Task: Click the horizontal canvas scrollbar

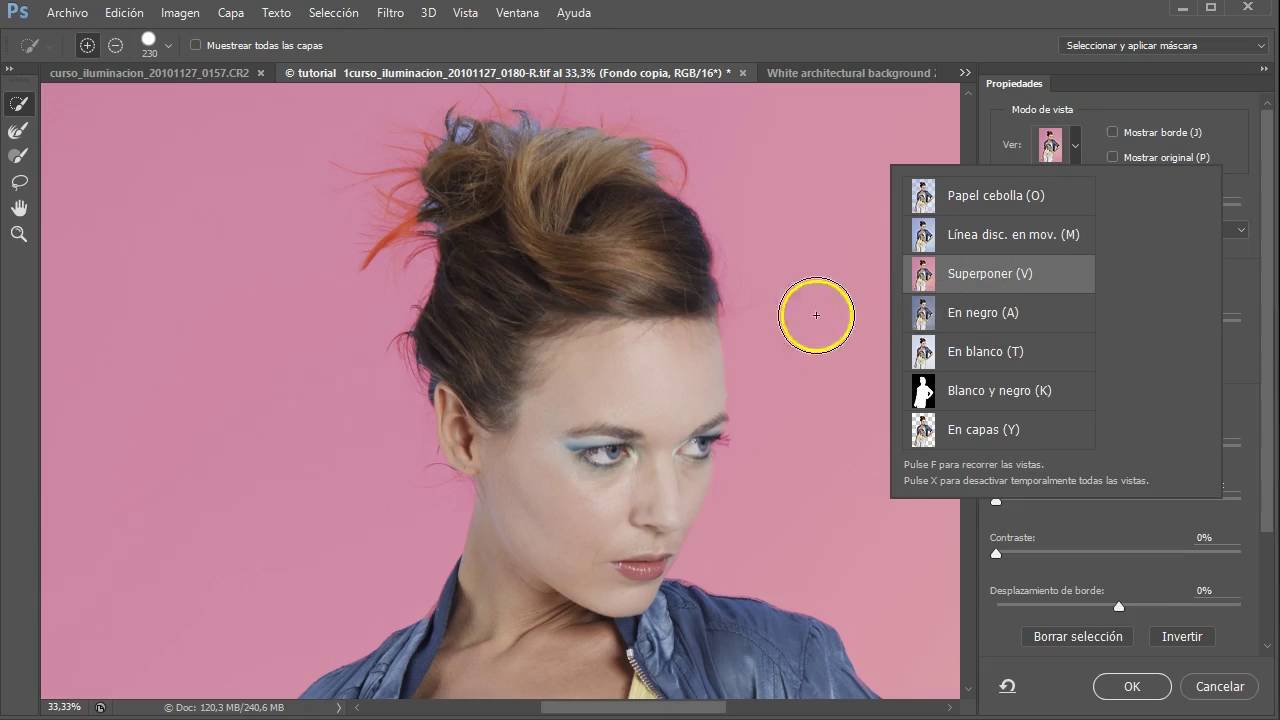Action: pyautogui.click(x=633, y=707)
